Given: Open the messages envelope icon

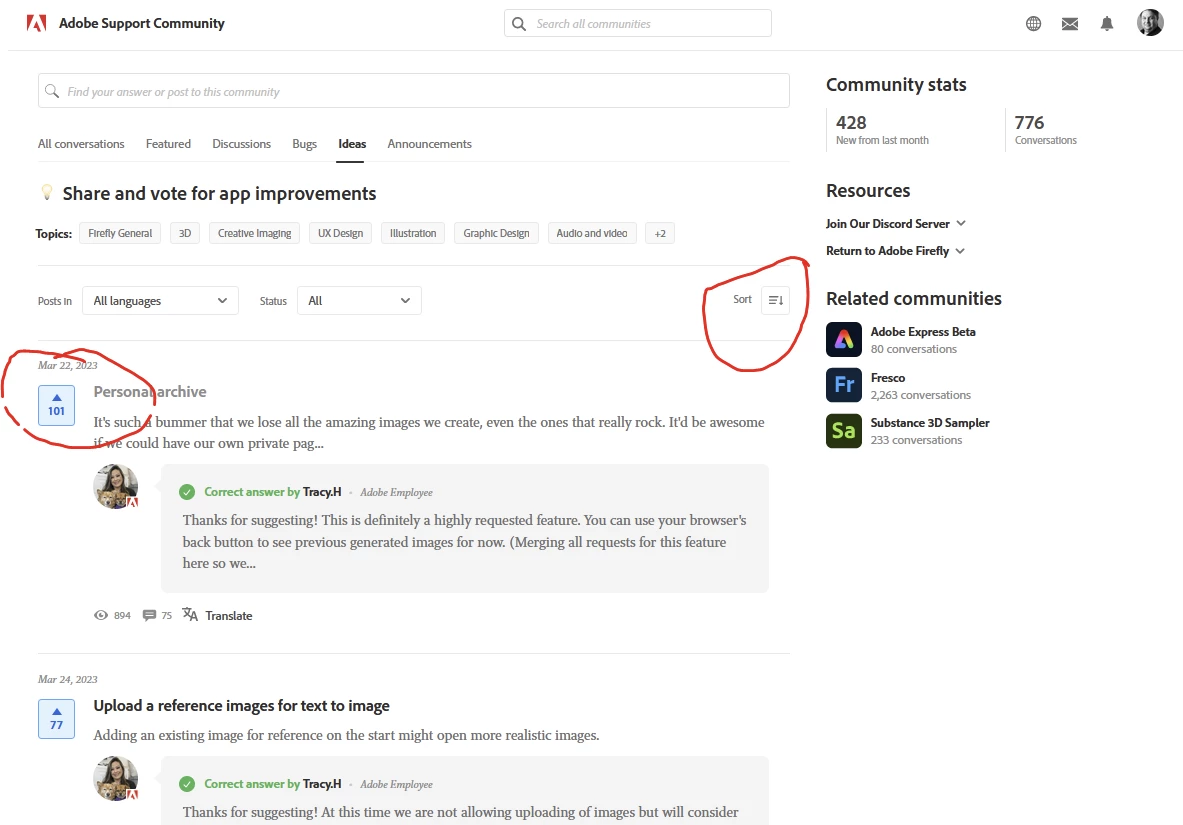Looking at the screenshot, I should click(1070, 24).
